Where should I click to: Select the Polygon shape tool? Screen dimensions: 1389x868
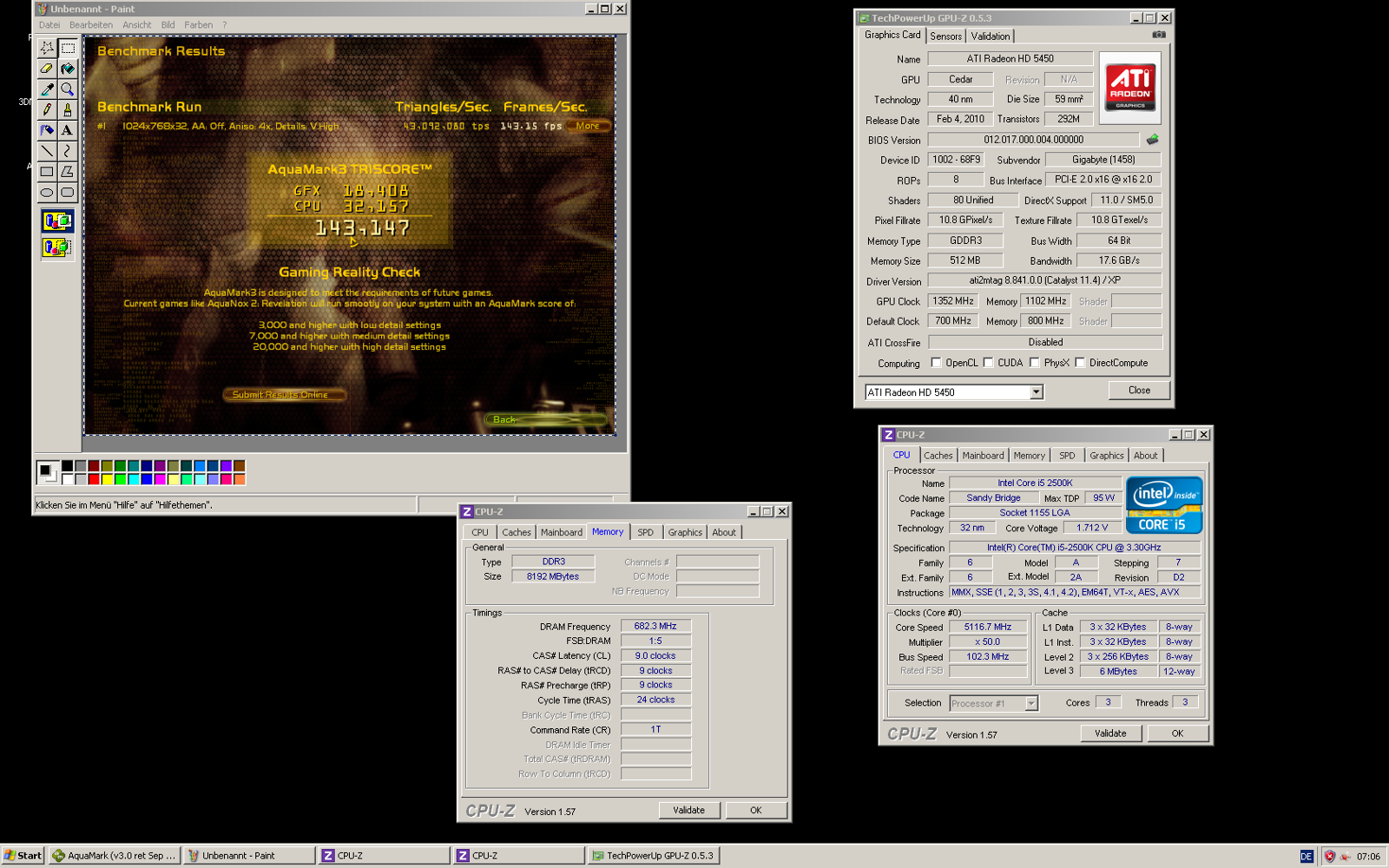(68, 172)
